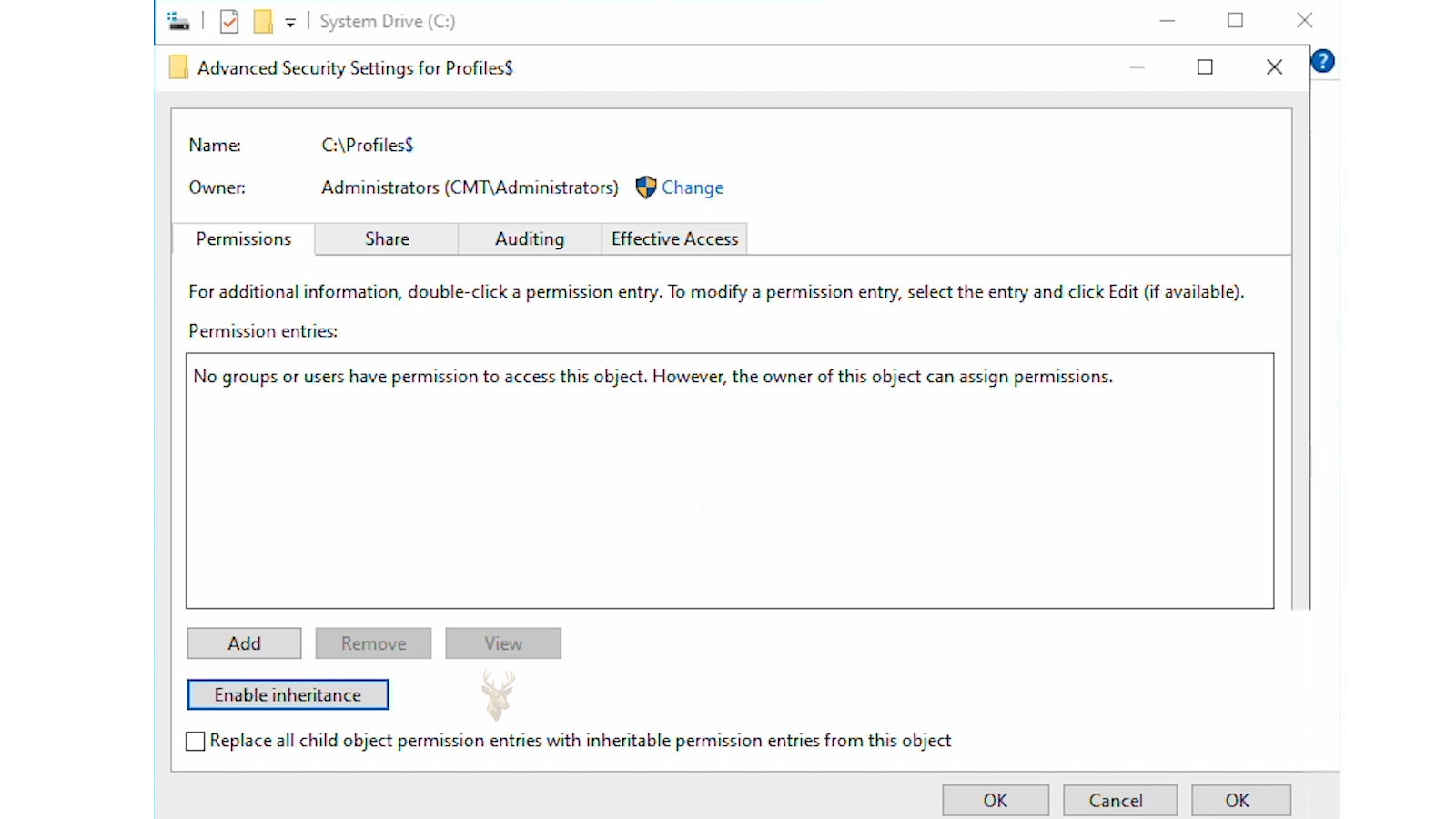Switch to the Share tab

click(387, 238)
